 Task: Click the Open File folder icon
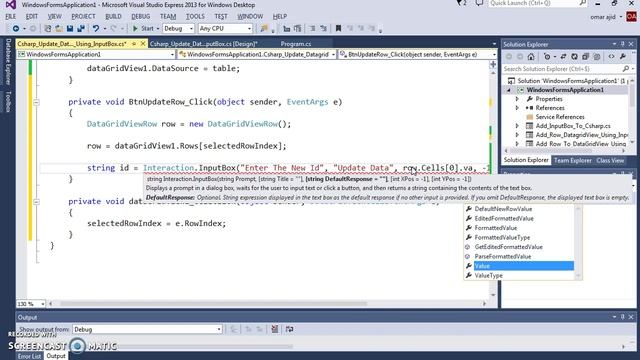coord(59,29)
